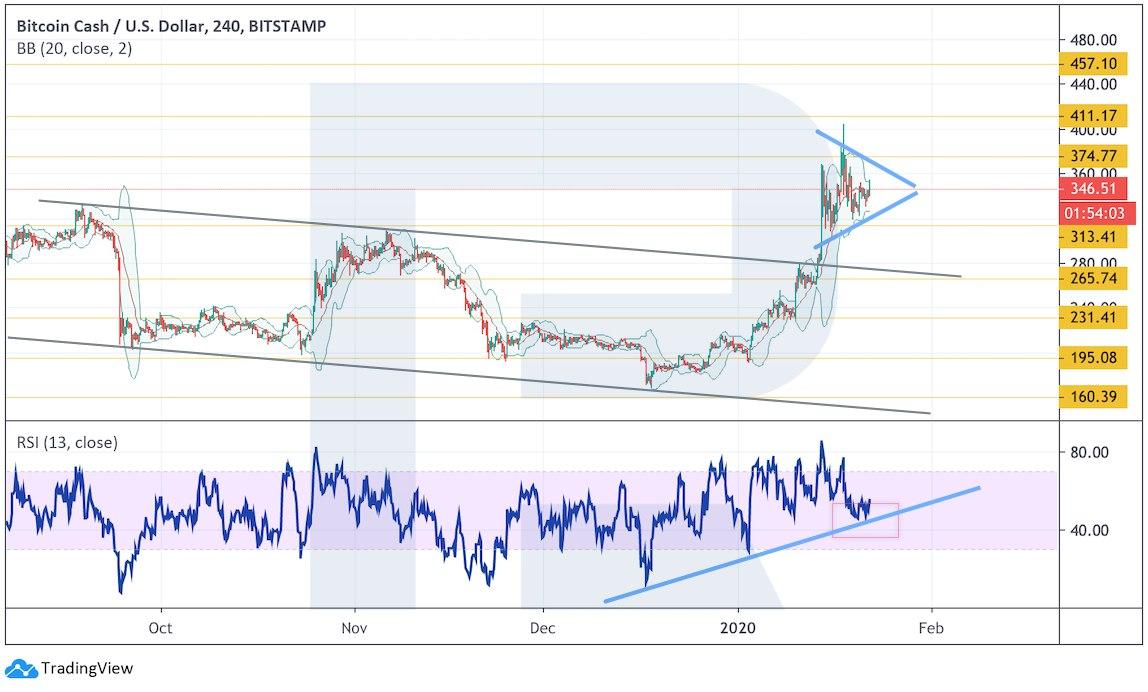Viewport: 1148px width, 692px height.
Task: Click the RSI 80.00 scale value
Action: click(x=1089, y=453)
